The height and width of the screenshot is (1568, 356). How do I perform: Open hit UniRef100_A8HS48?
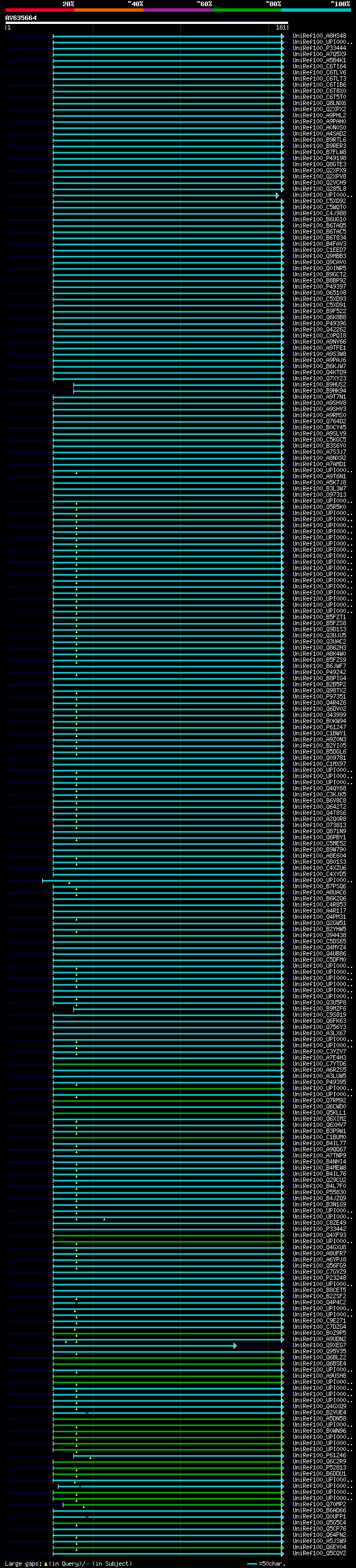[319, 36]
